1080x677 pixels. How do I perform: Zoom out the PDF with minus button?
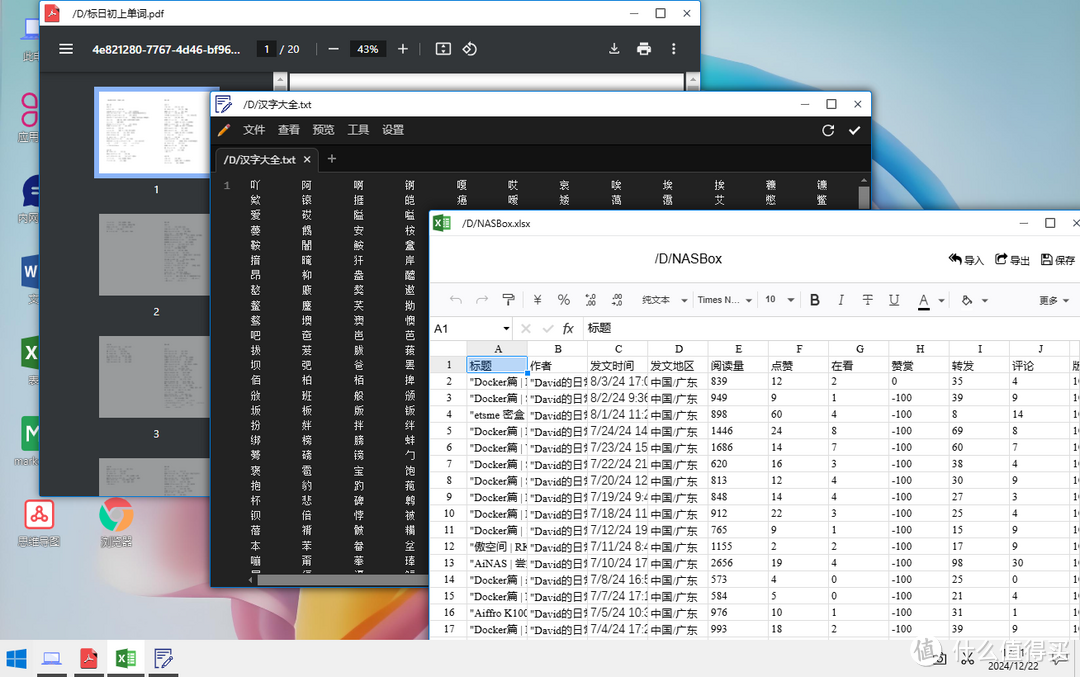[x=333, y=49]
